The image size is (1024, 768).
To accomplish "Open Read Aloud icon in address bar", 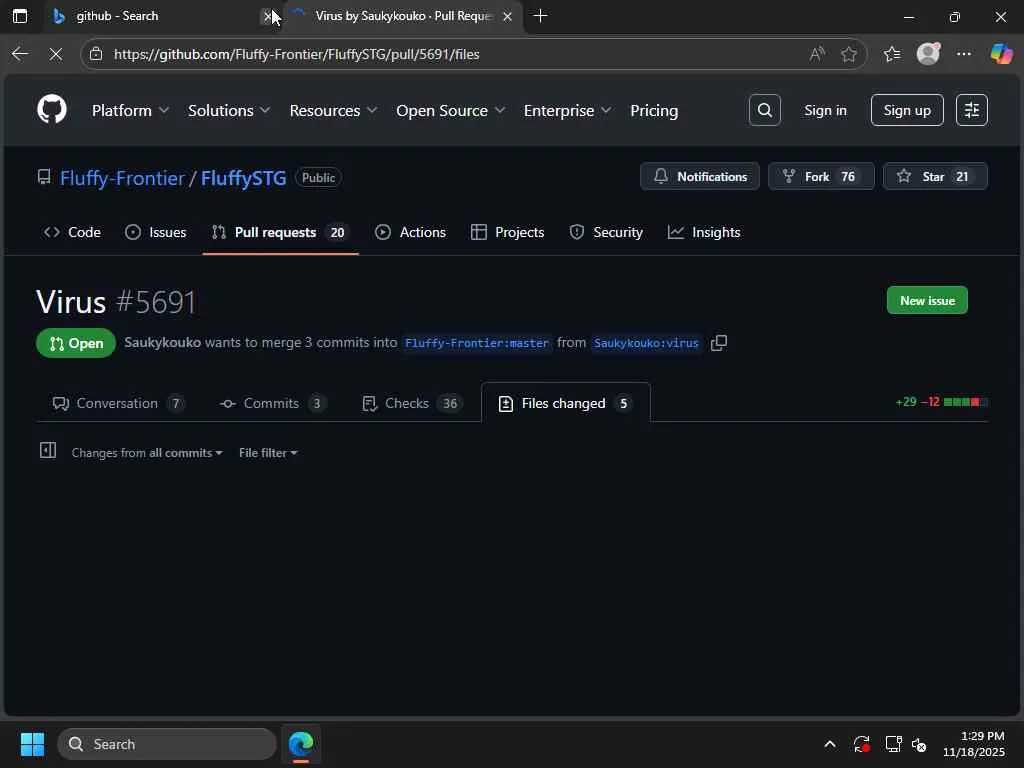I will (x=817, y=54).
